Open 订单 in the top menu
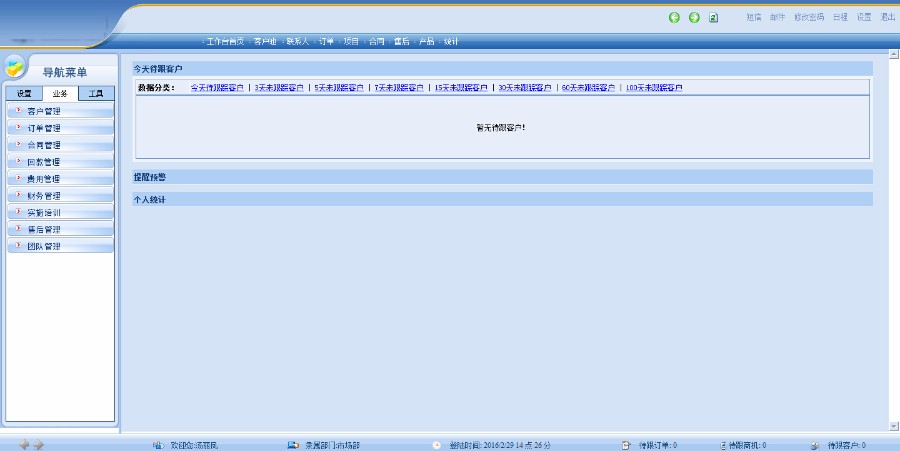900x451 pixels. [327, 41]
